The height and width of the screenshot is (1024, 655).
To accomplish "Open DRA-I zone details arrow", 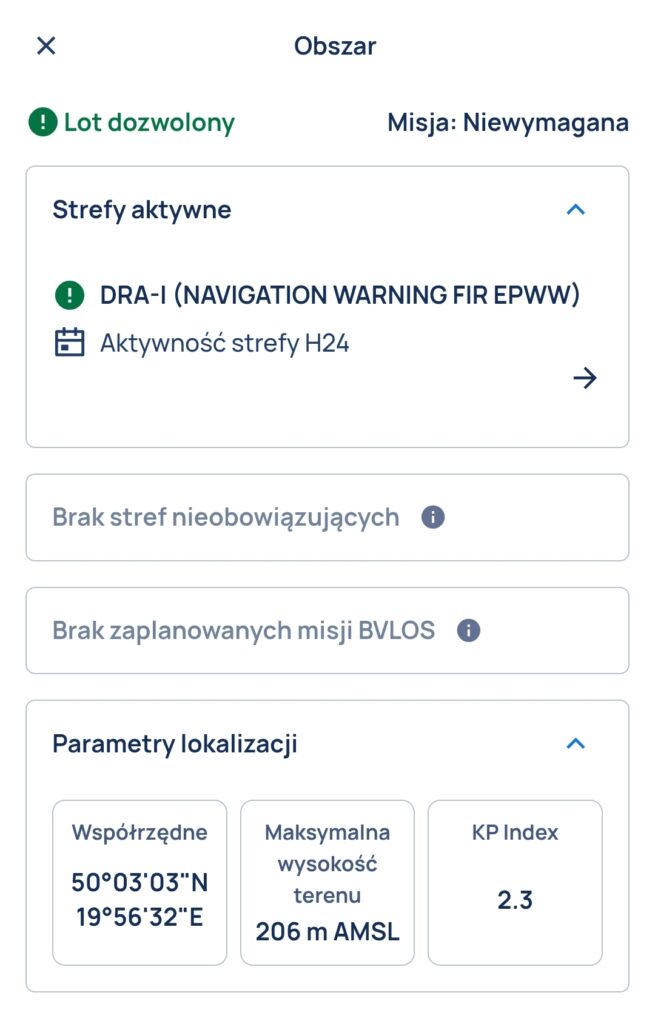I will point(584,377).
